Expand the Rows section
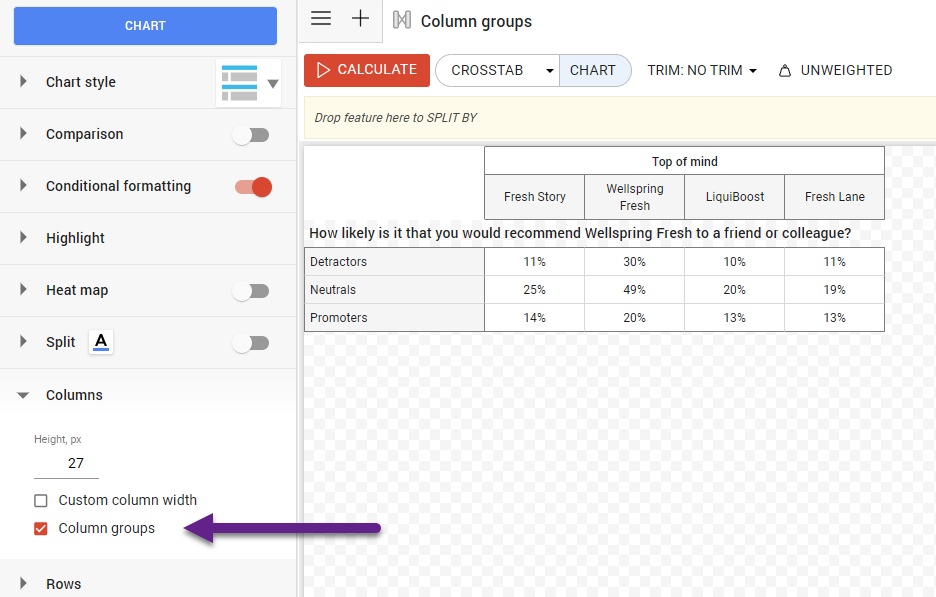 [21, 584]
